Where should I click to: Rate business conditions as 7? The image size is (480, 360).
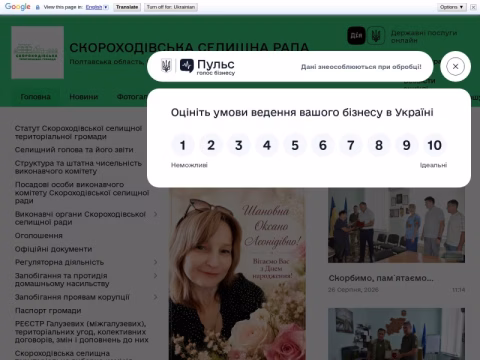click(351, 145)
